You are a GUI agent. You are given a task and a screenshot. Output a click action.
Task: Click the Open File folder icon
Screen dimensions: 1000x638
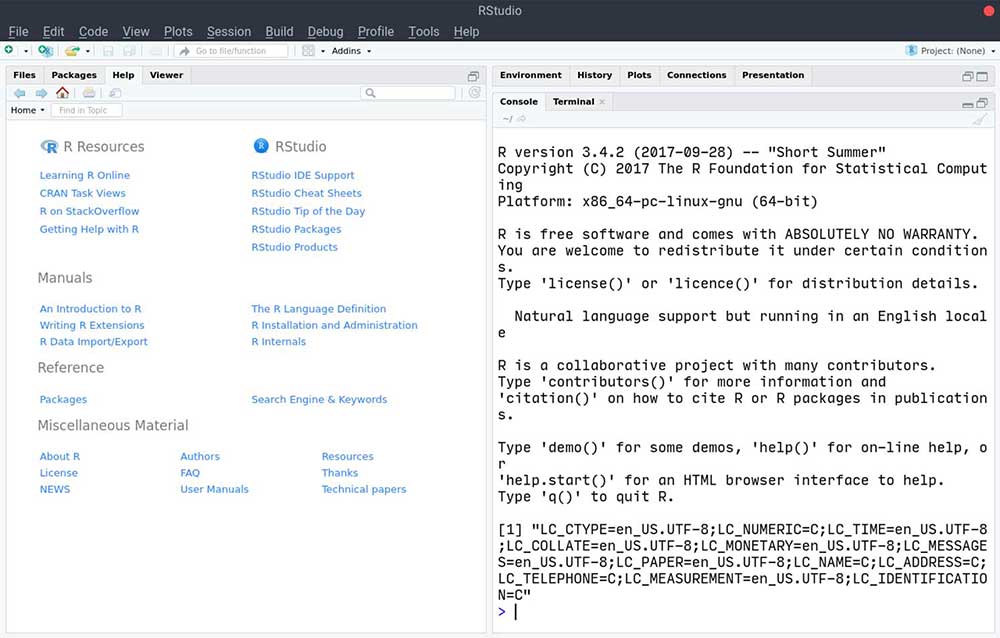(72, 51)
